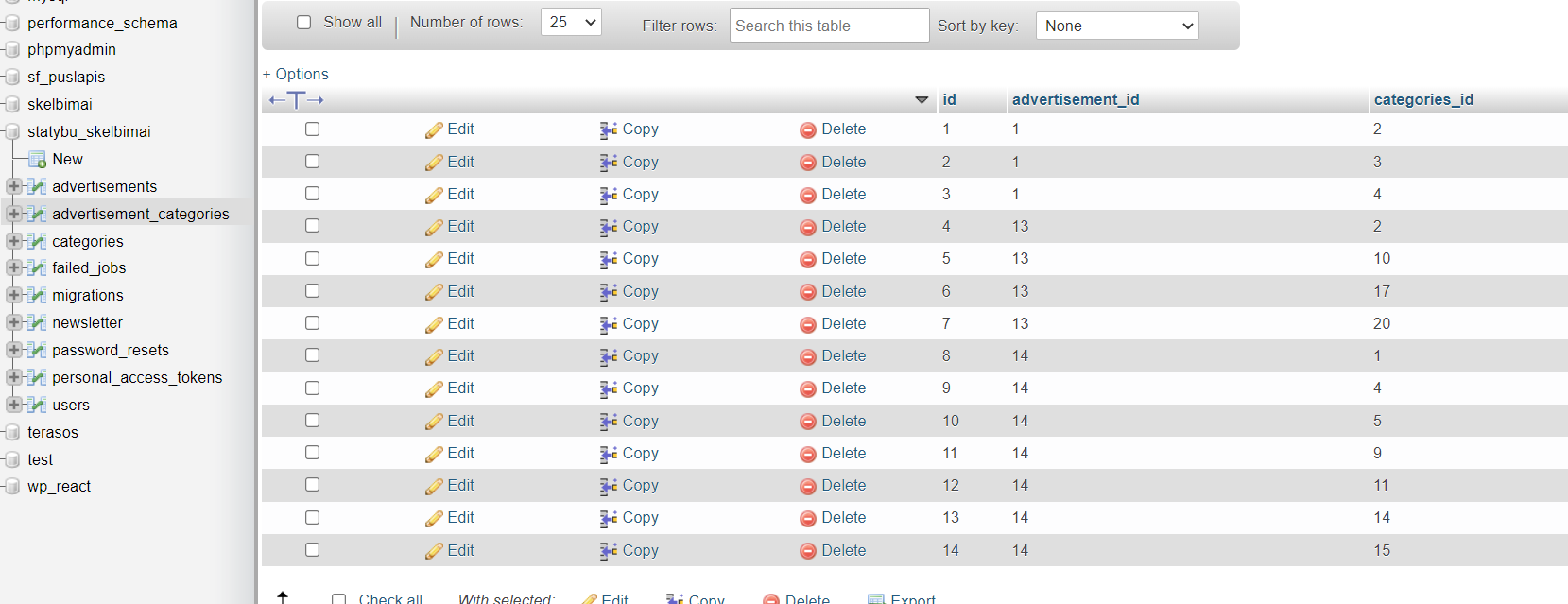The image size is (1568, 604).
Task: Tick the Show all checkbox
Action: coord(304,22)
